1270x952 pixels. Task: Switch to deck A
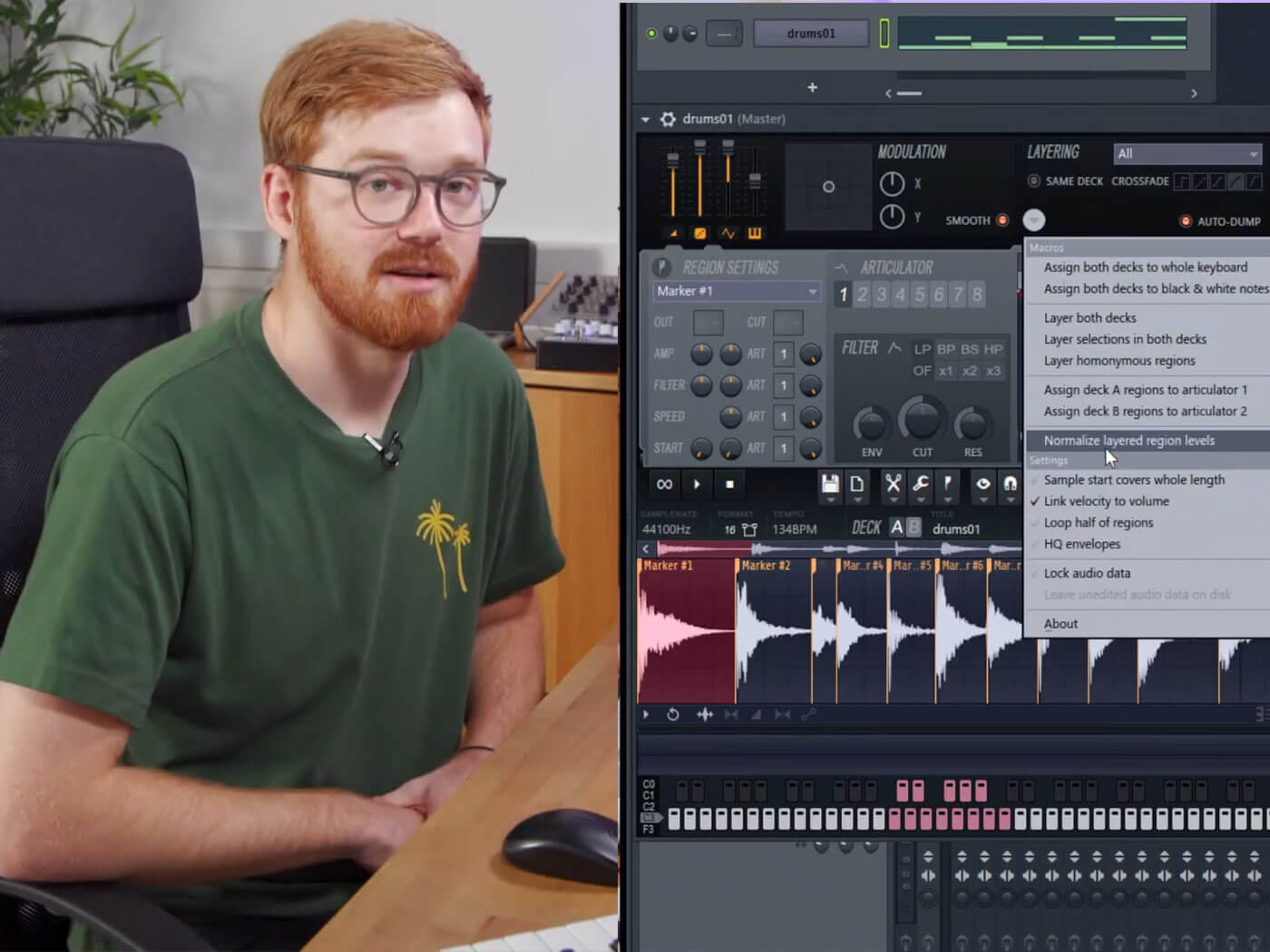(896, 528)
